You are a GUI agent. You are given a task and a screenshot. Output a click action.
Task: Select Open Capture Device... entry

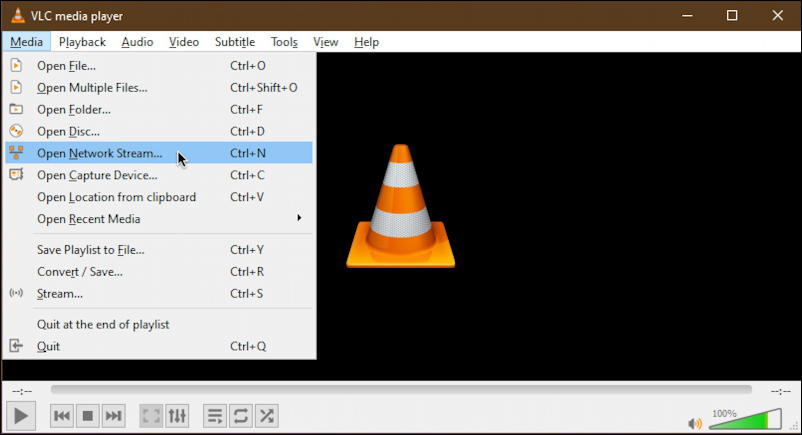click(159, 175)
